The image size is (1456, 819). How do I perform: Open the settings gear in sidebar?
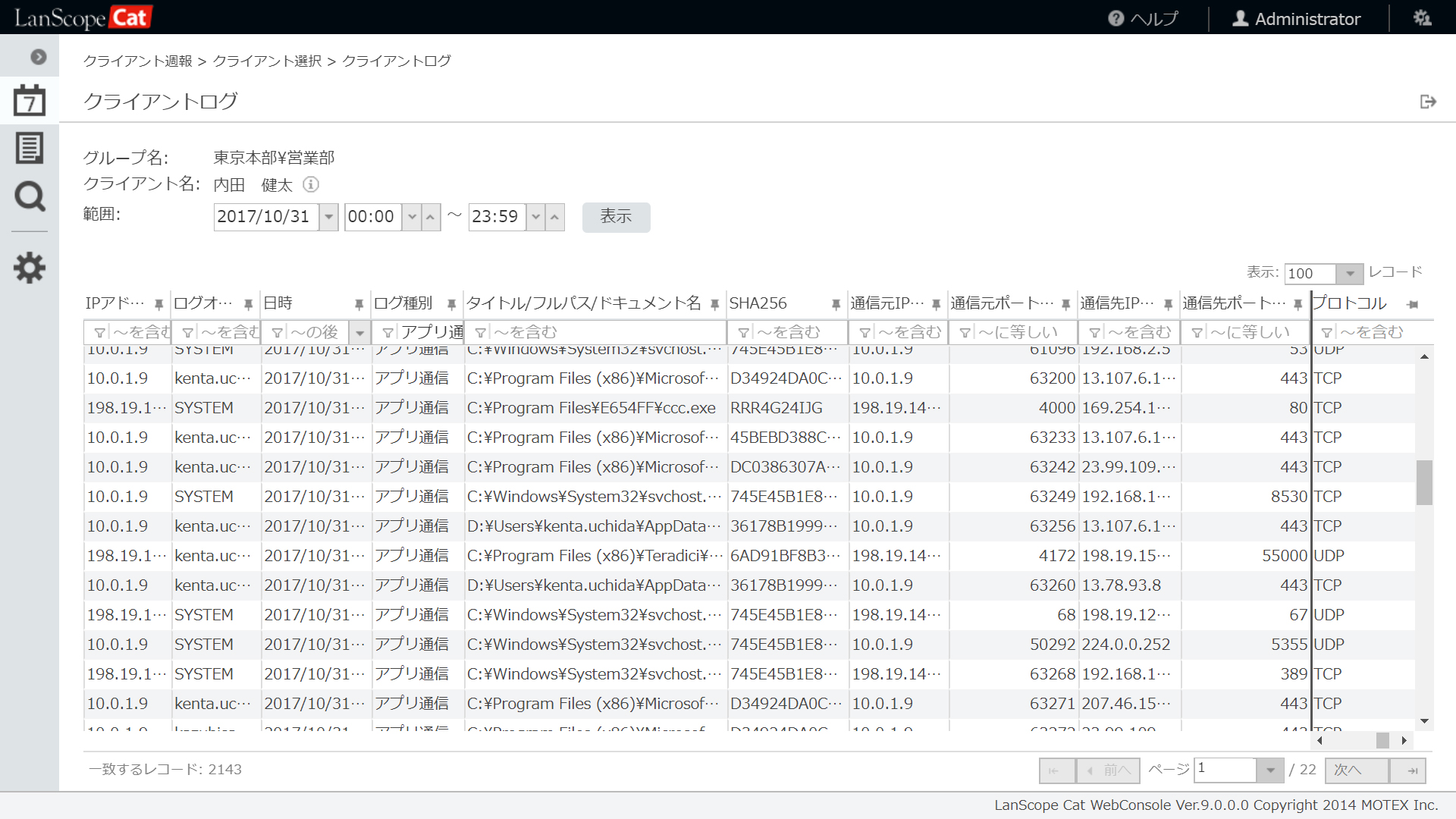pyautogui.click(x=30, y=268)
